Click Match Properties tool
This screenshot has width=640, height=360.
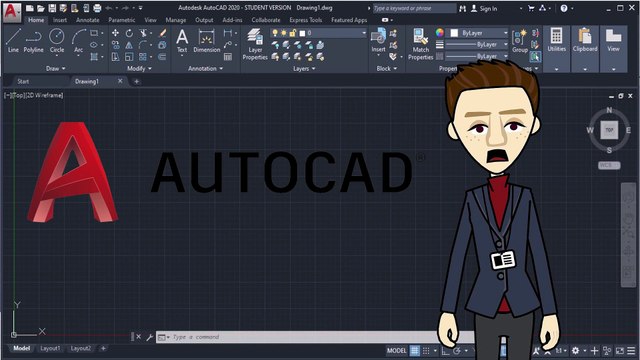coord(420,44)
